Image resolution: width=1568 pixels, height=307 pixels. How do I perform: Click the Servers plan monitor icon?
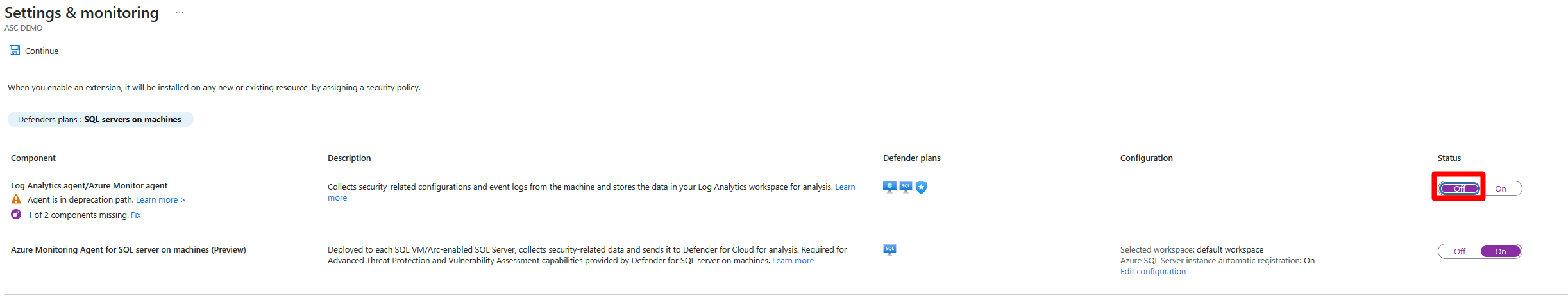click(x=889, y=187)
